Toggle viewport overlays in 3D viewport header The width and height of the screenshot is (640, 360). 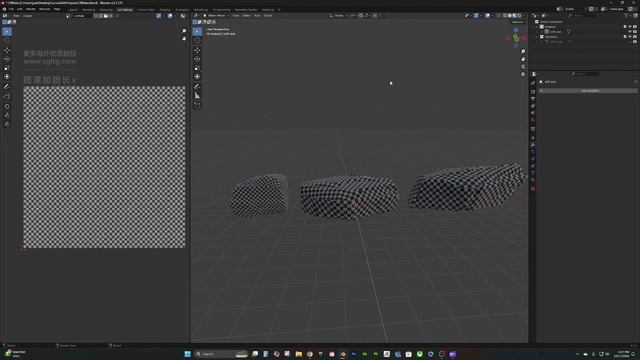[x=488, y=16]
